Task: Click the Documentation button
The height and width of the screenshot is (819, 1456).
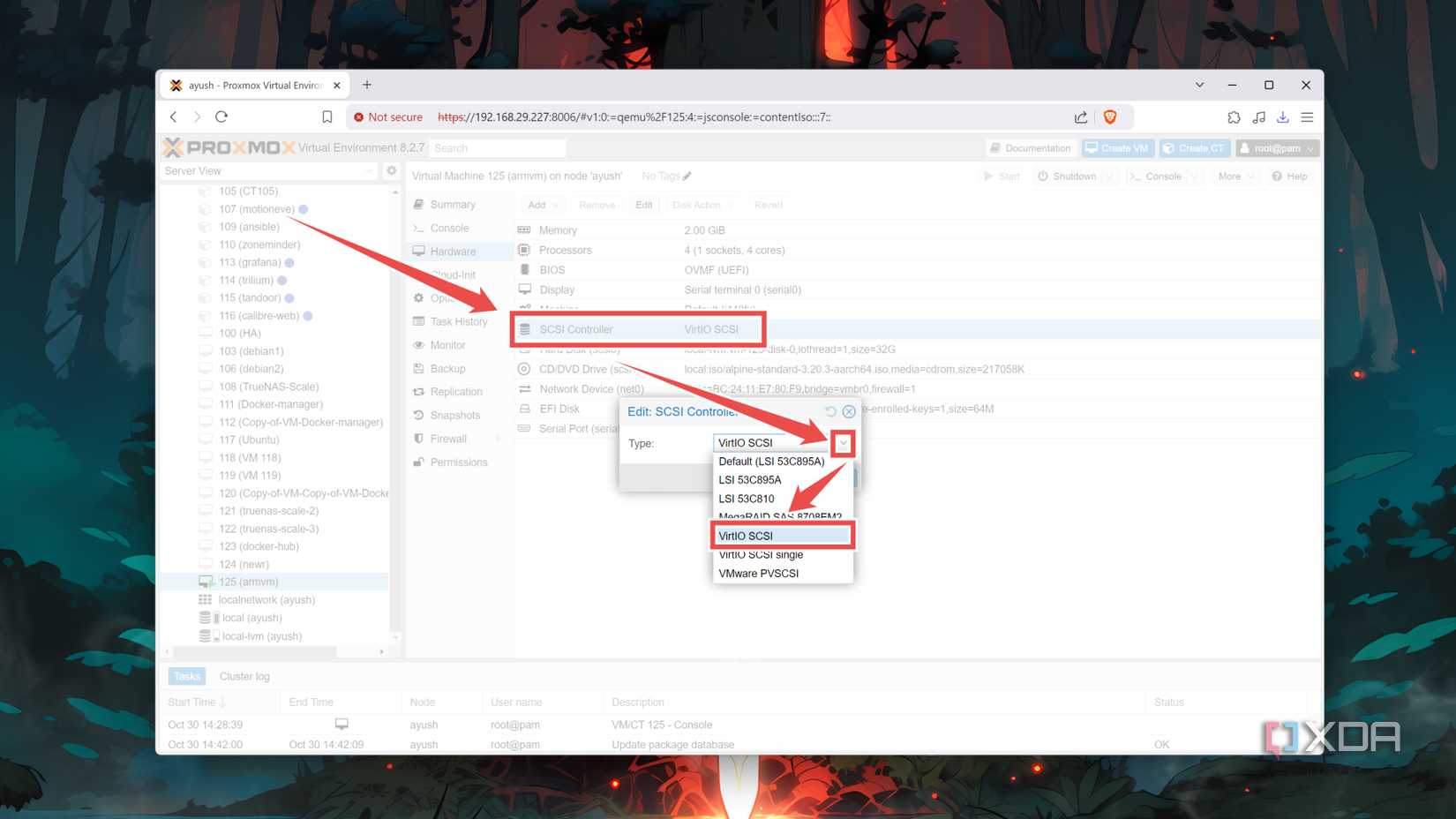Action: [x=1030, y=148]
